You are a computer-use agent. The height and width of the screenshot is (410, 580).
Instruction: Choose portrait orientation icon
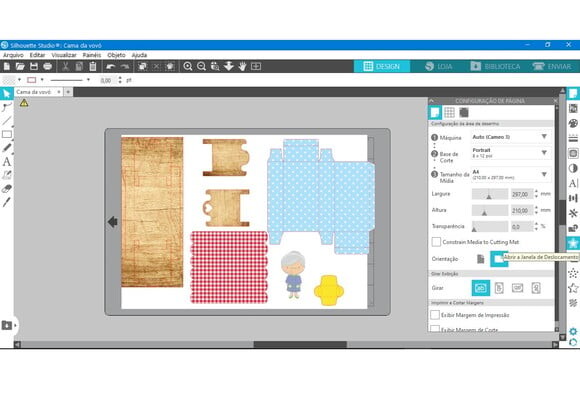coord(480,259)
